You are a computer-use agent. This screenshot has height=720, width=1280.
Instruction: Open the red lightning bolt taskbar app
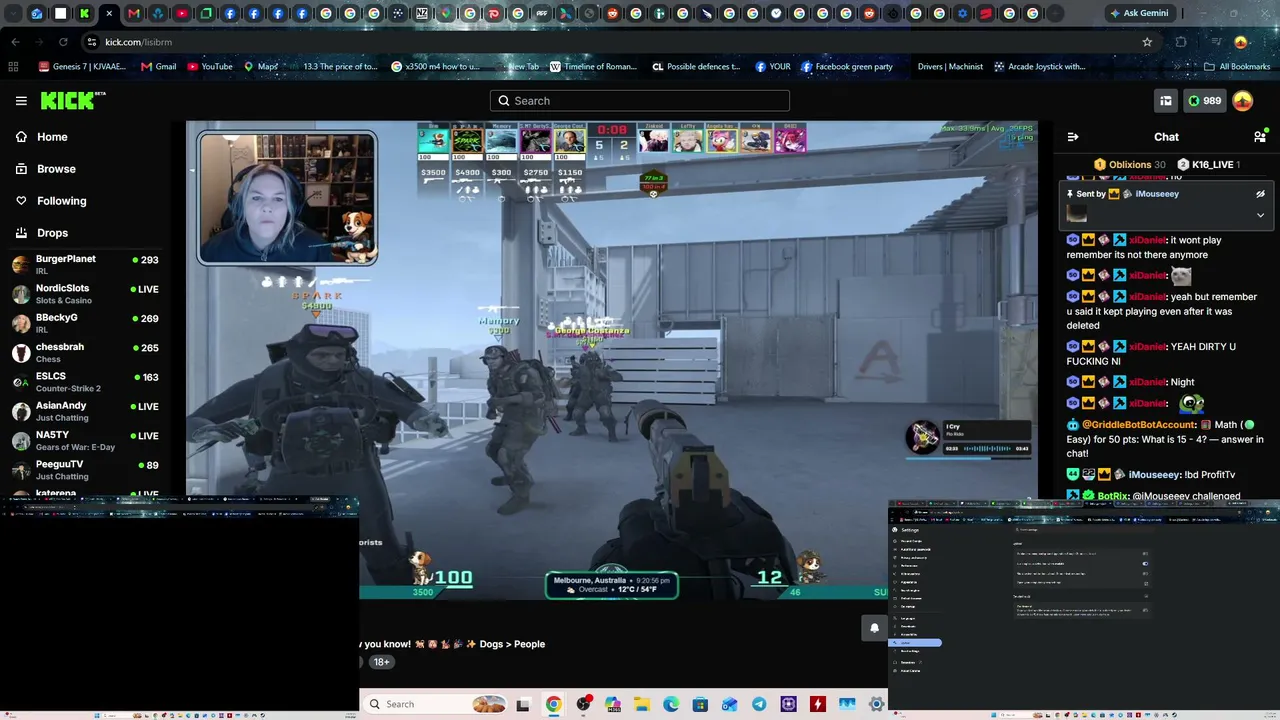click(x=818, y=704)
